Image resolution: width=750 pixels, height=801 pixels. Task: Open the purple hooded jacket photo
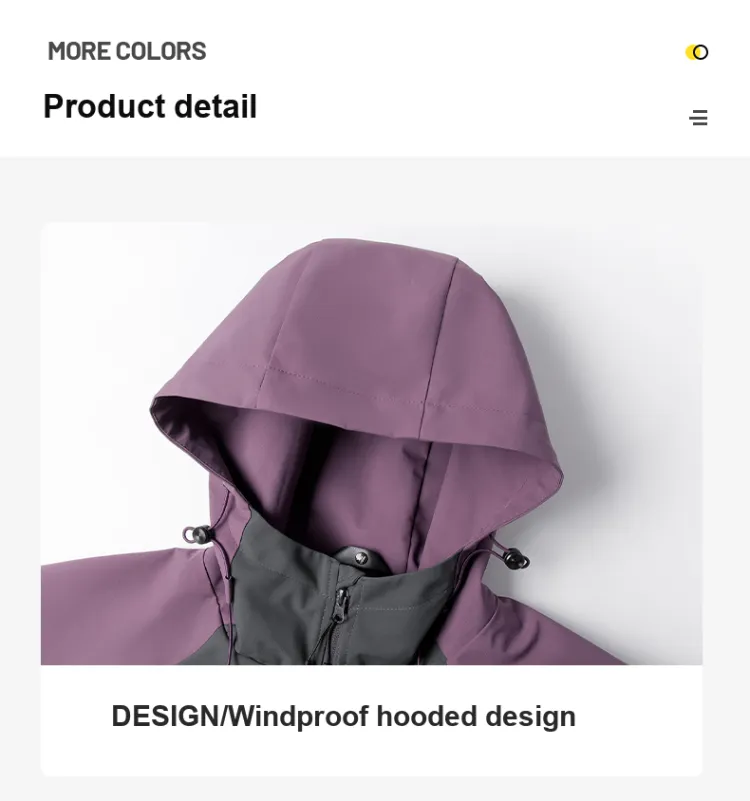coord(371,443)
